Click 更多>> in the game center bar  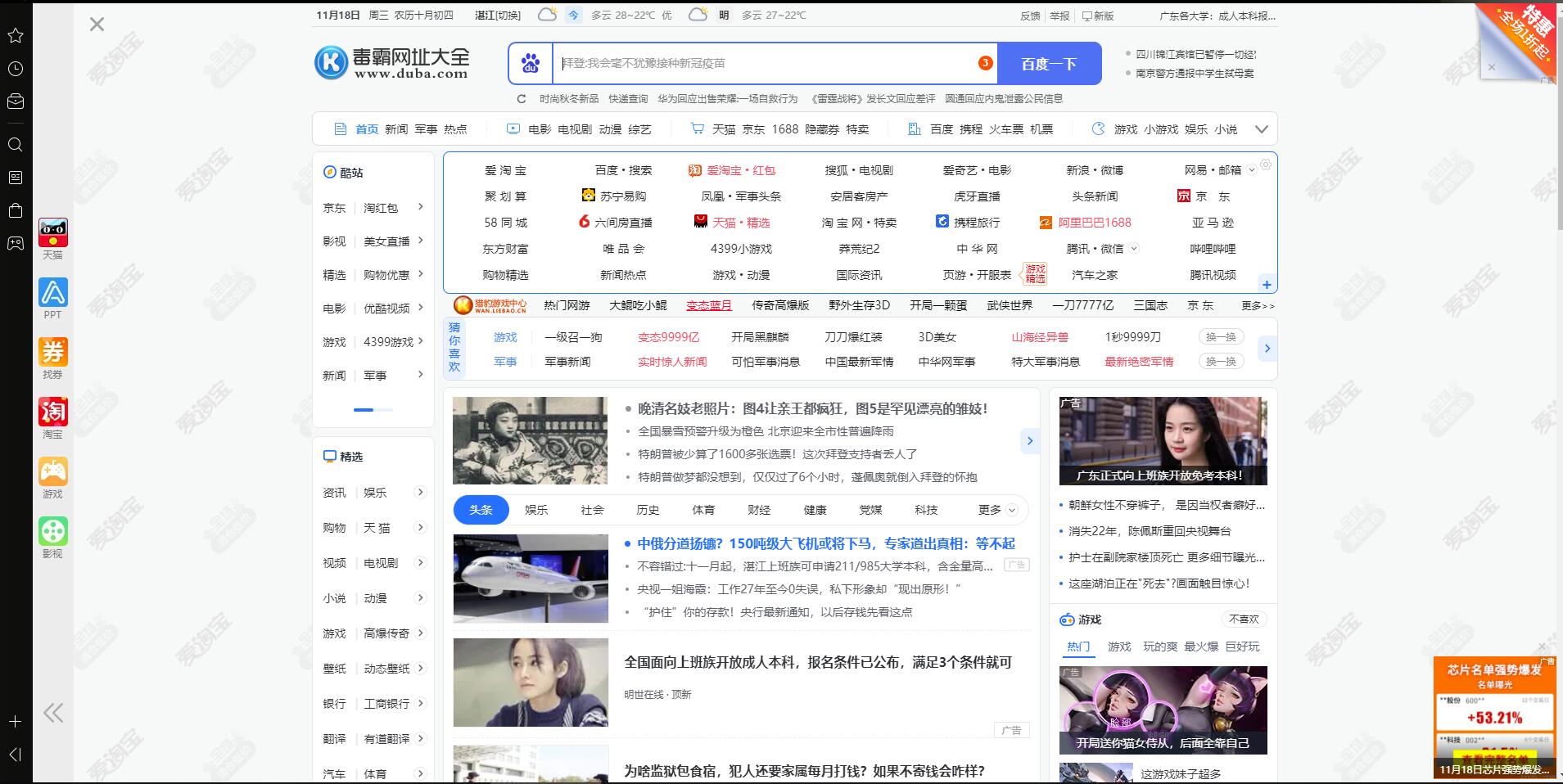[1258, 306]
